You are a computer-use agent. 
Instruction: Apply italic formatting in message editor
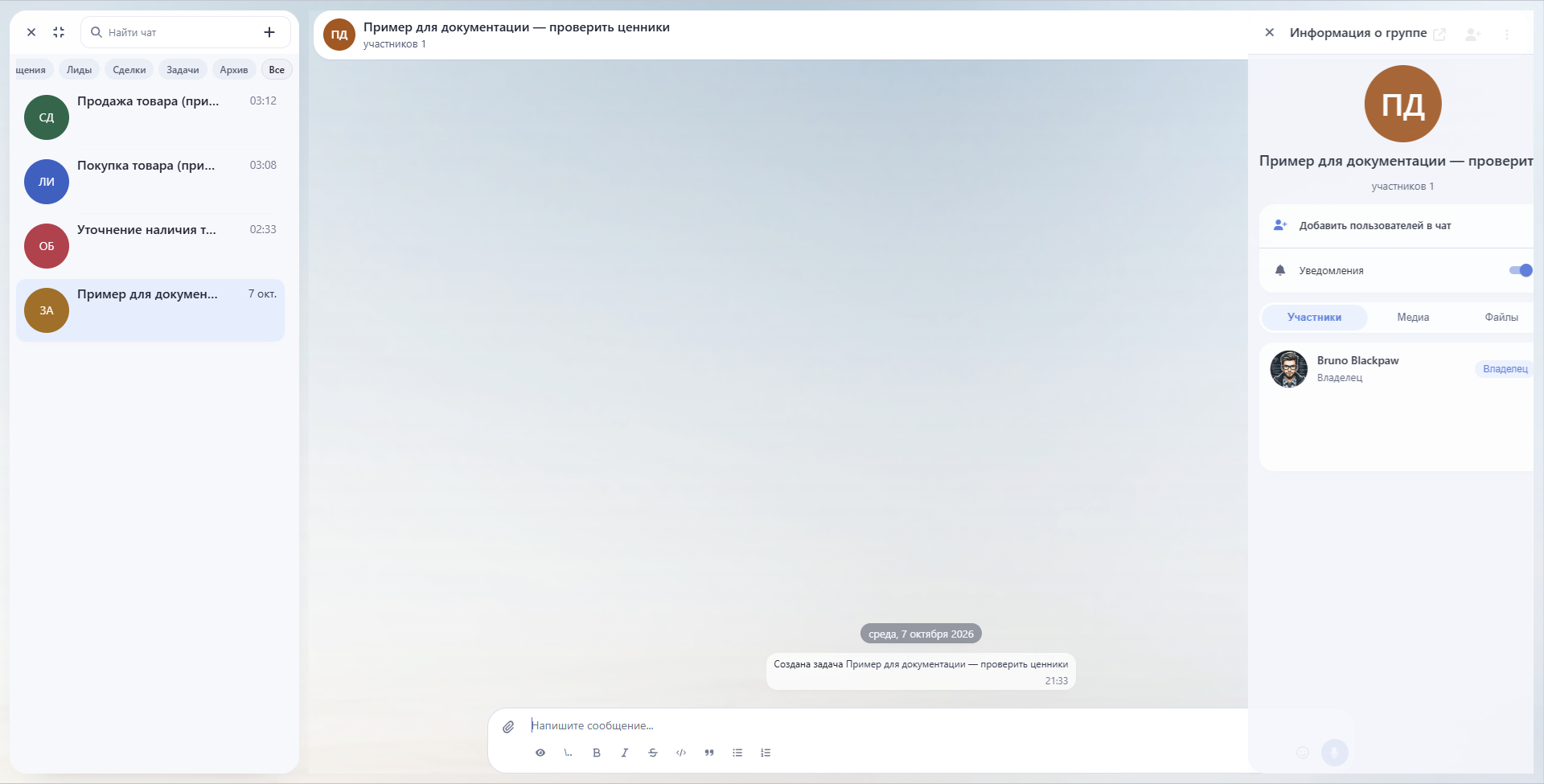click(625, 753)
